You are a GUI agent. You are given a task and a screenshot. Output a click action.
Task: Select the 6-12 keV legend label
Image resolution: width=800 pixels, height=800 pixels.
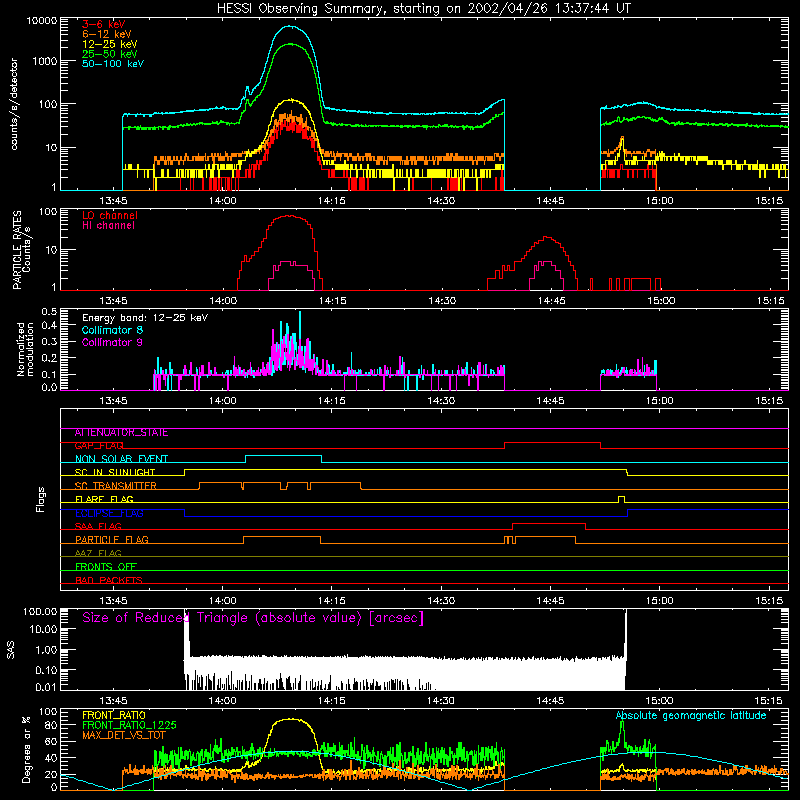107,34
